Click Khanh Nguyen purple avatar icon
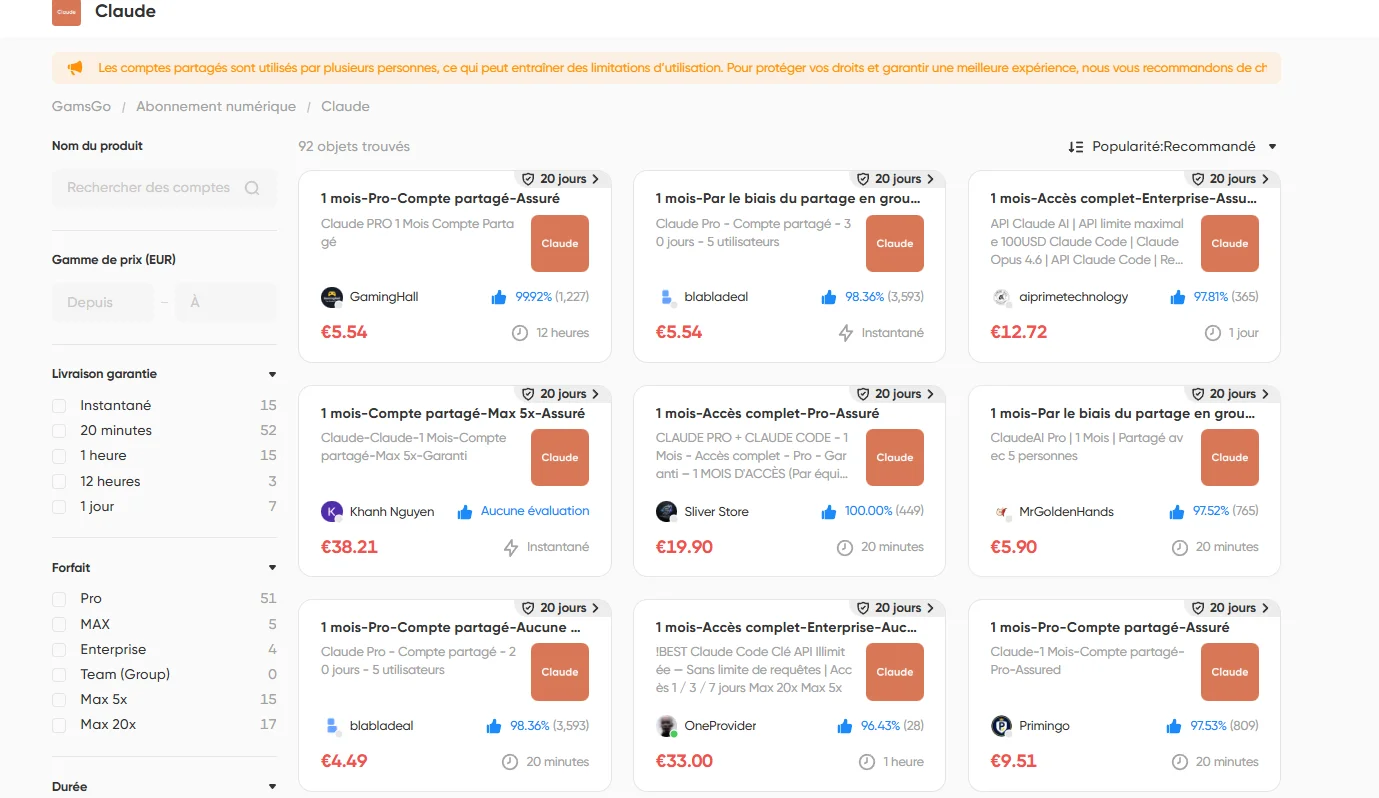This screenshot has height=798, width=1379. pos(332,512)
